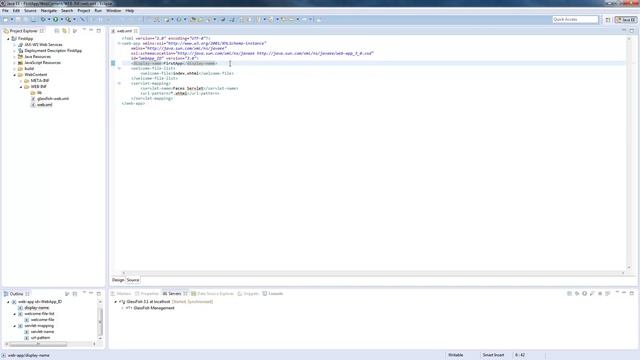The height and width of the screenshot is (360, 640).
Task: Expand JAX-WS Web Services node
Action: click(x=15, y=45)
